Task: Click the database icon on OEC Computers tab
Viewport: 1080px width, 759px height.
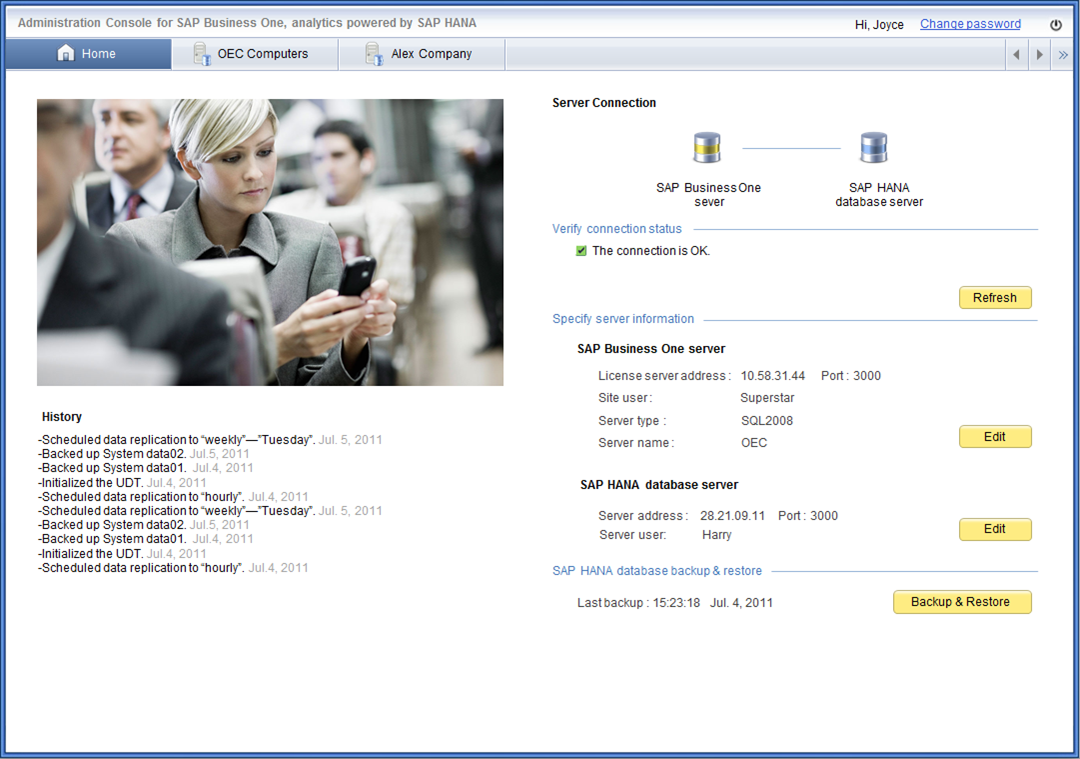Action: tap(200, 53)
